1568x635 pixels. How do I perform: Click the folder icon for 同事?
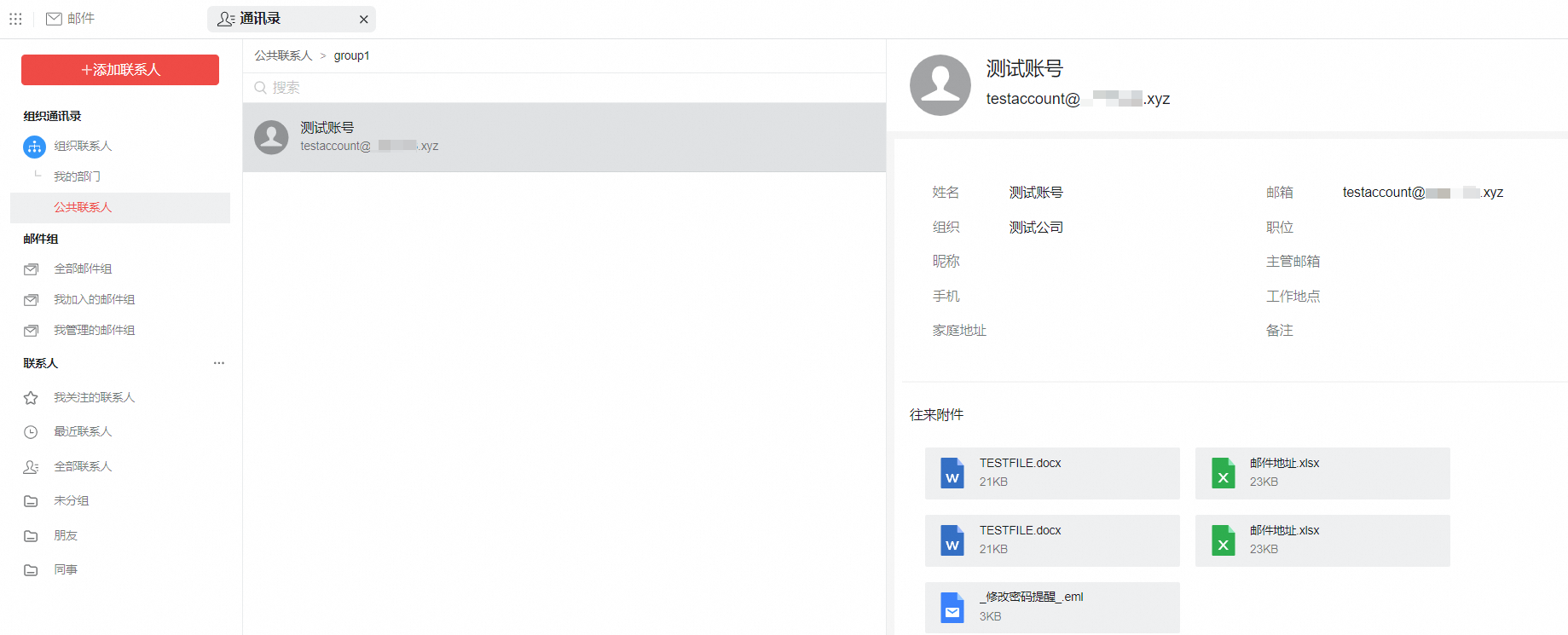[31, 570]
